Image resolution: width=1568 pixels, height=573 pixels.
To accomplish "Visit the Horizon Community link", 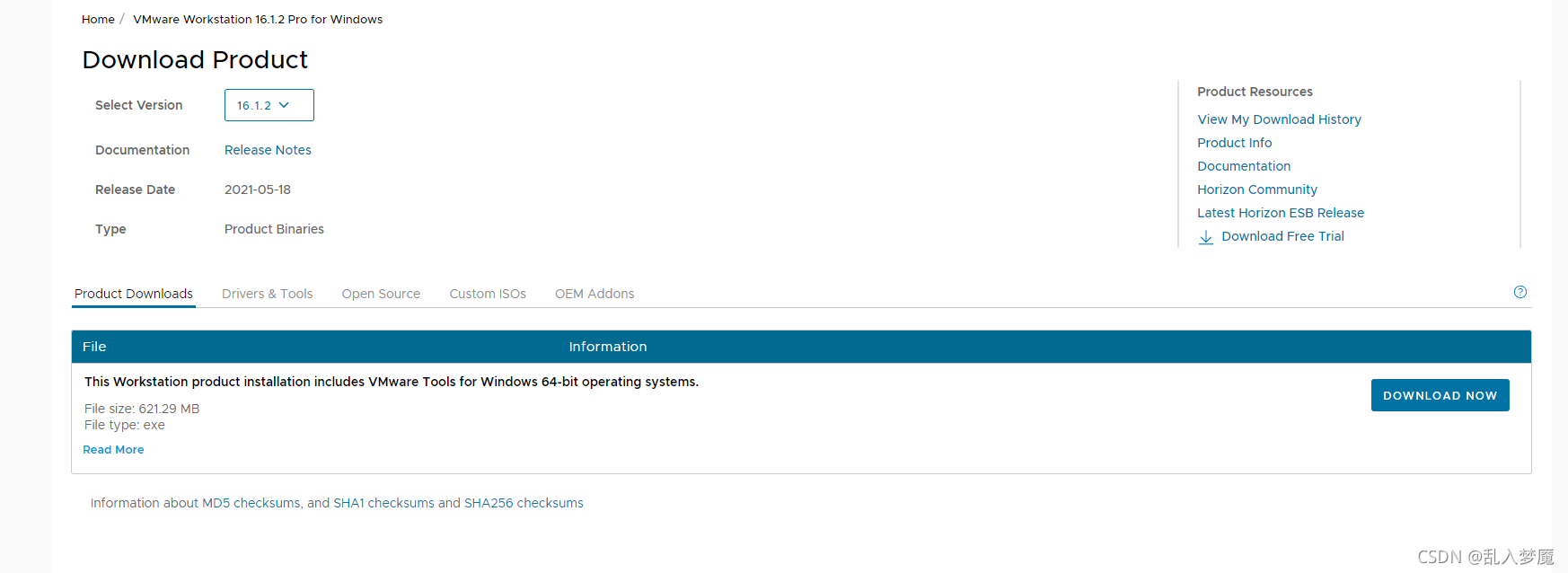I will tap(1257, 190).
